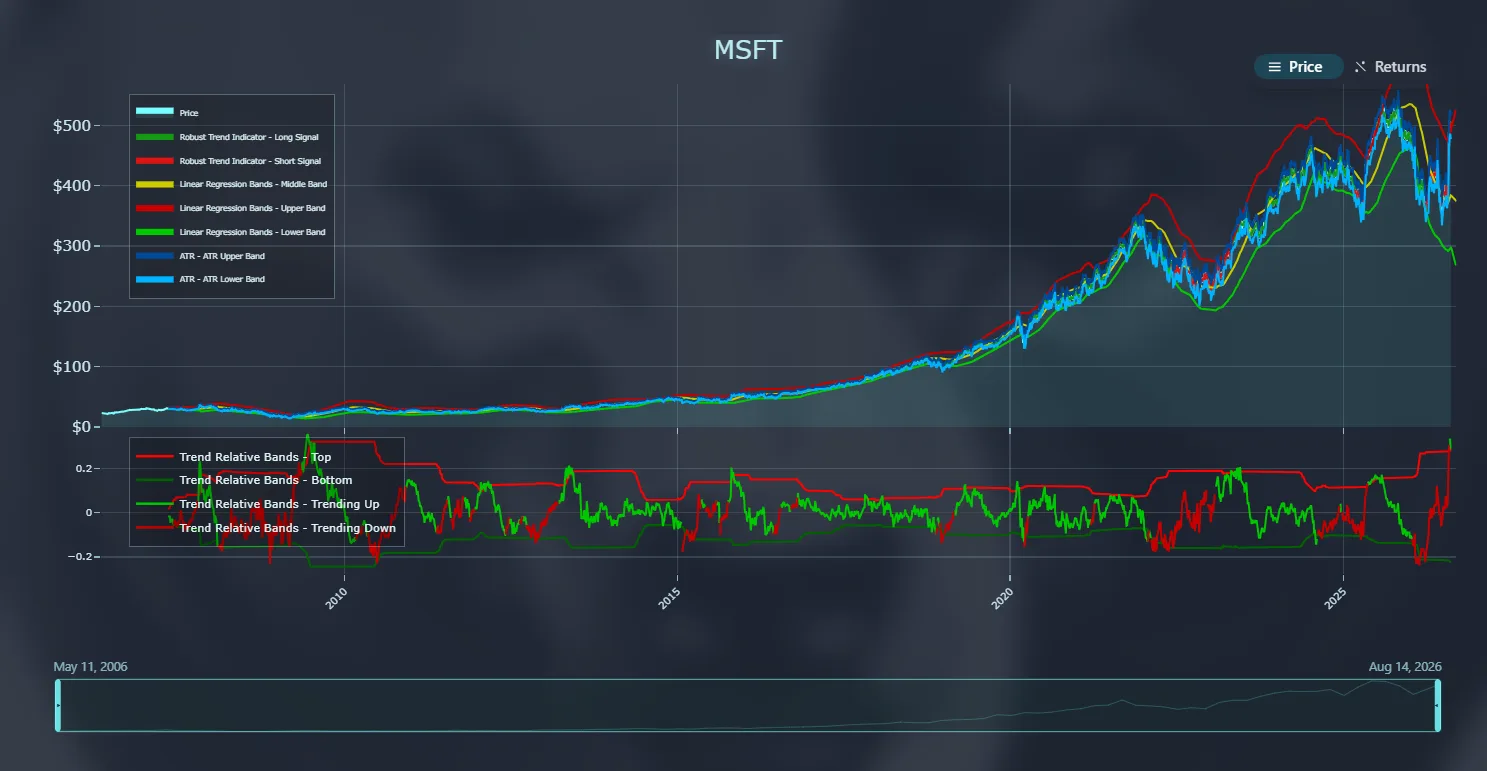Click the May 11, 2006 start date

(90, 667)
